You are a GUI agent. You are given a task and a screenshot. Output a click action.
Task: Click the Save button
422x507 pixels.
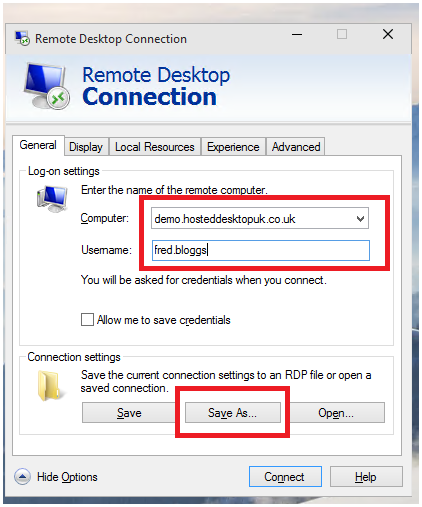[x=129, y=413]
